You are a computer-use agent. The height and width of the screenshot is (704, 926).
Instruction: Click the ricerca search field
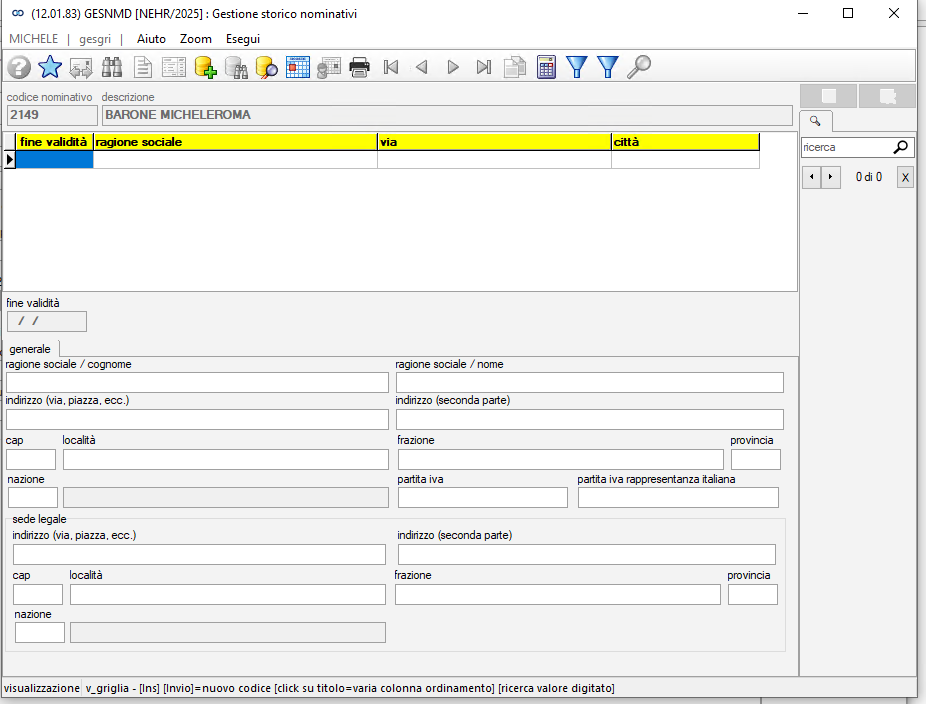(x=846, y=147)
